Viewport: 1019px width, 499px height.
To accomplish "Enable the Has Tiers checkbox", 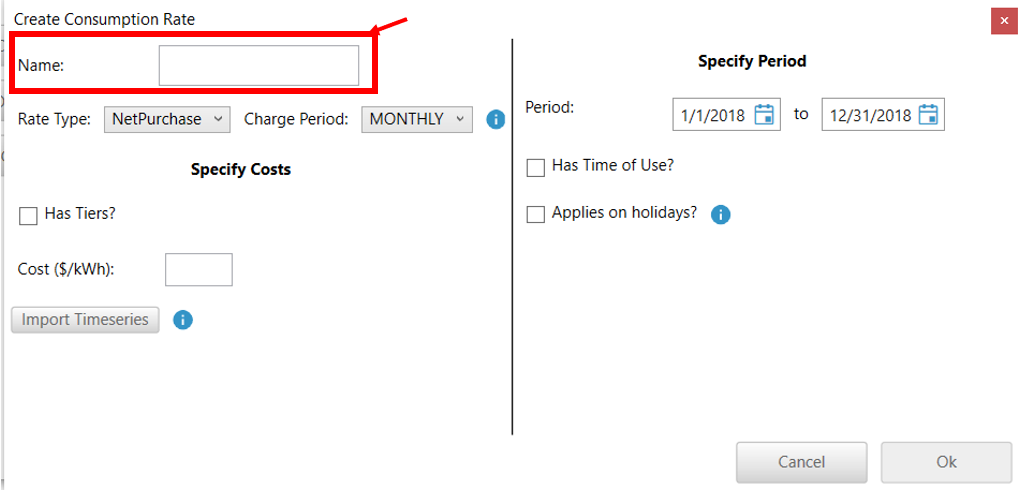I will coord(28,215).
